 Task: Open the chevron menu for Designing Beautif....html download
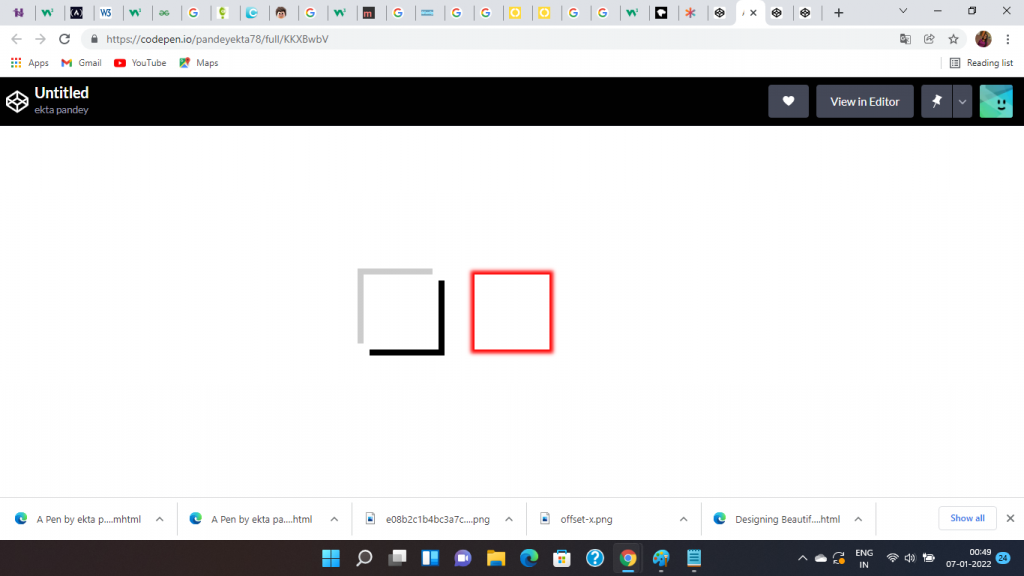tap(858, 519)
